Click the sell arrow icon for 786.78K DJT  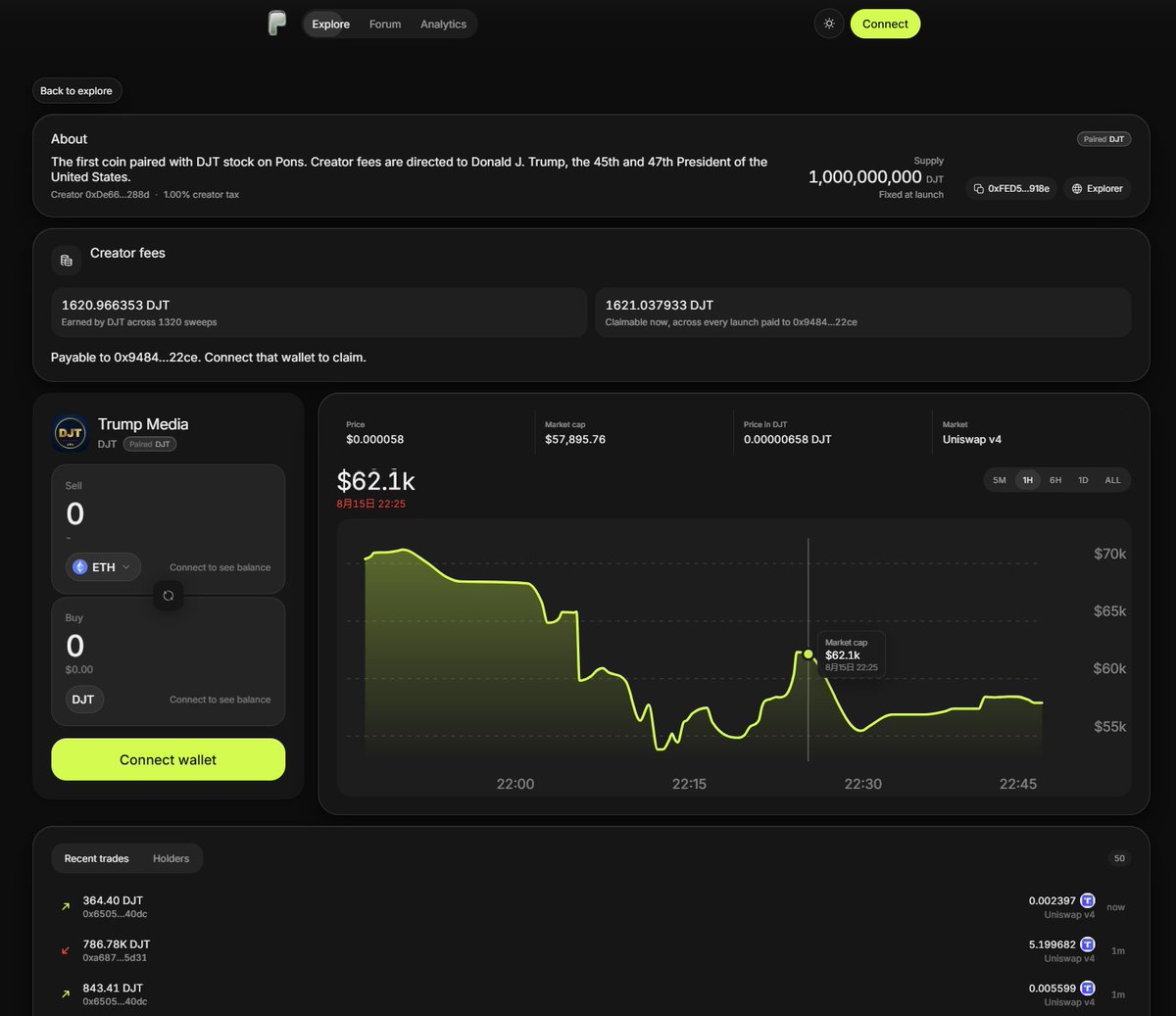point(66,950)
